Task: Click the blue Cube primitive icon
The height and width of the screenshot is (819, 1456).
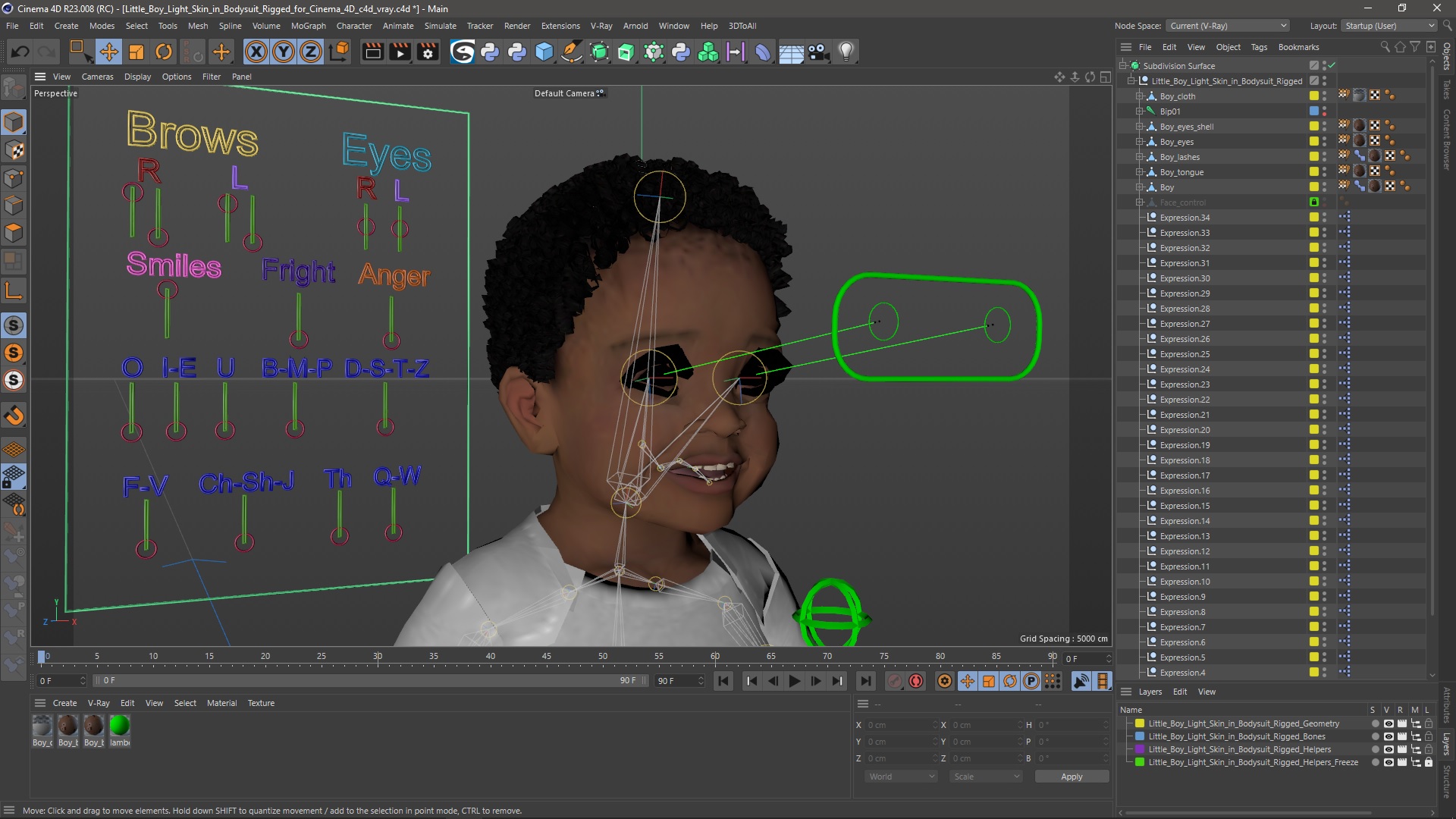Action: 544,52
